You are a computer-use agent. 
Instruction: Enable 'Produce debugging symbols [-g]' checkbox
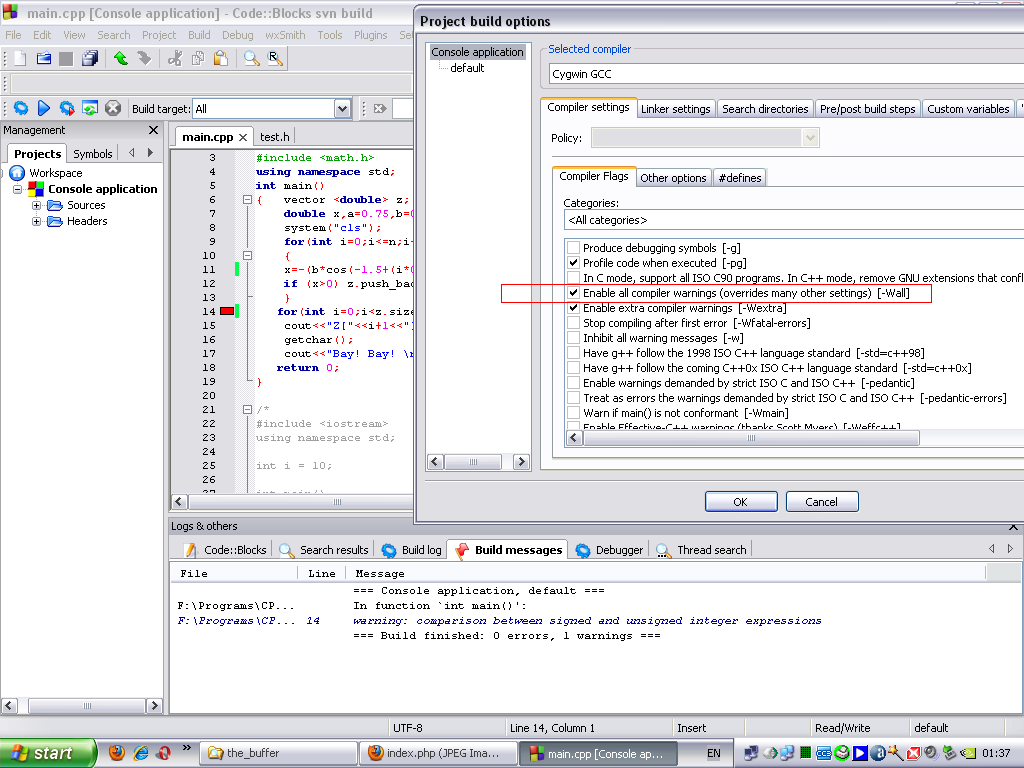pos(573,248)
